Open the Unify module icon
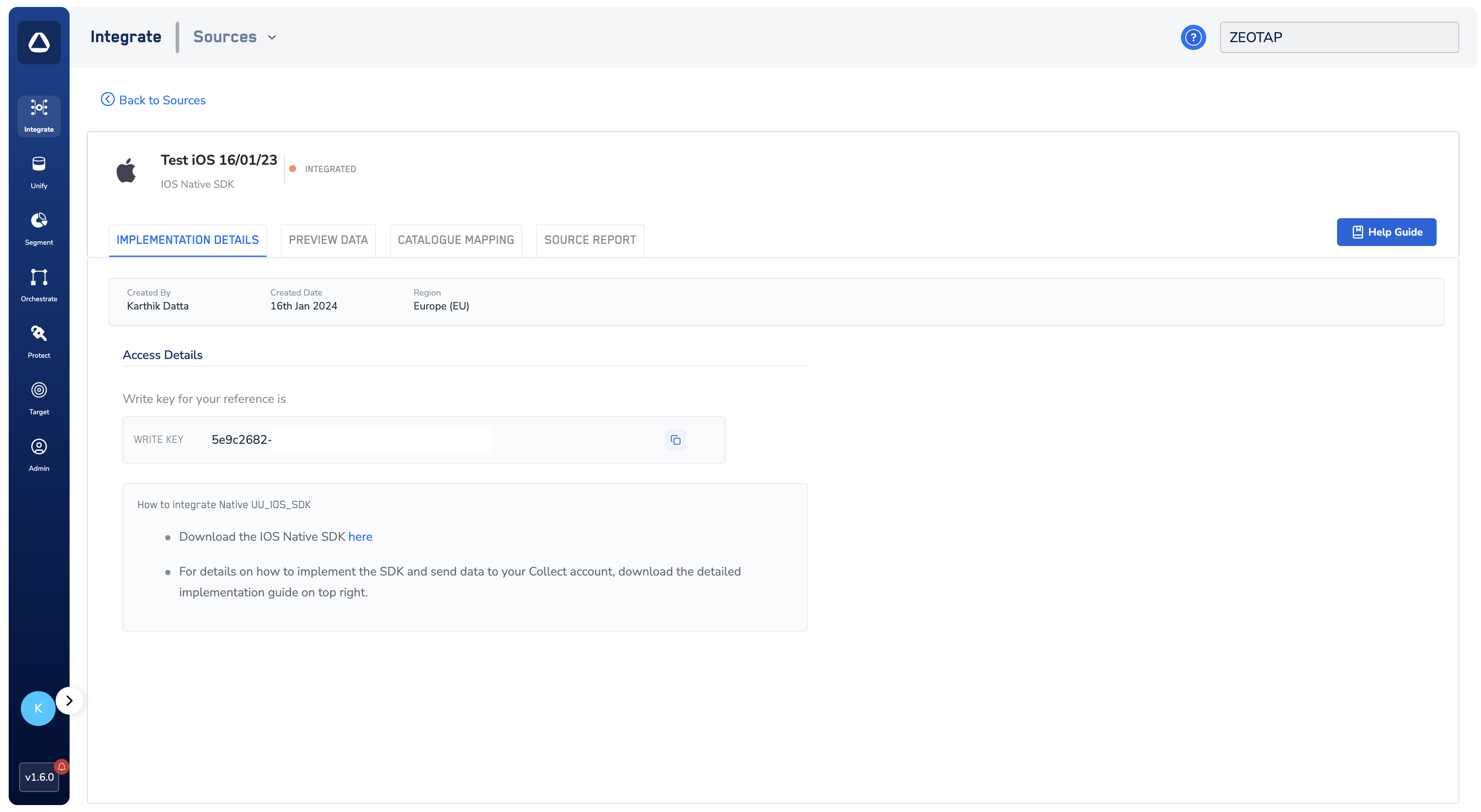Screen dimensions: 1481x812 [39, 172]
